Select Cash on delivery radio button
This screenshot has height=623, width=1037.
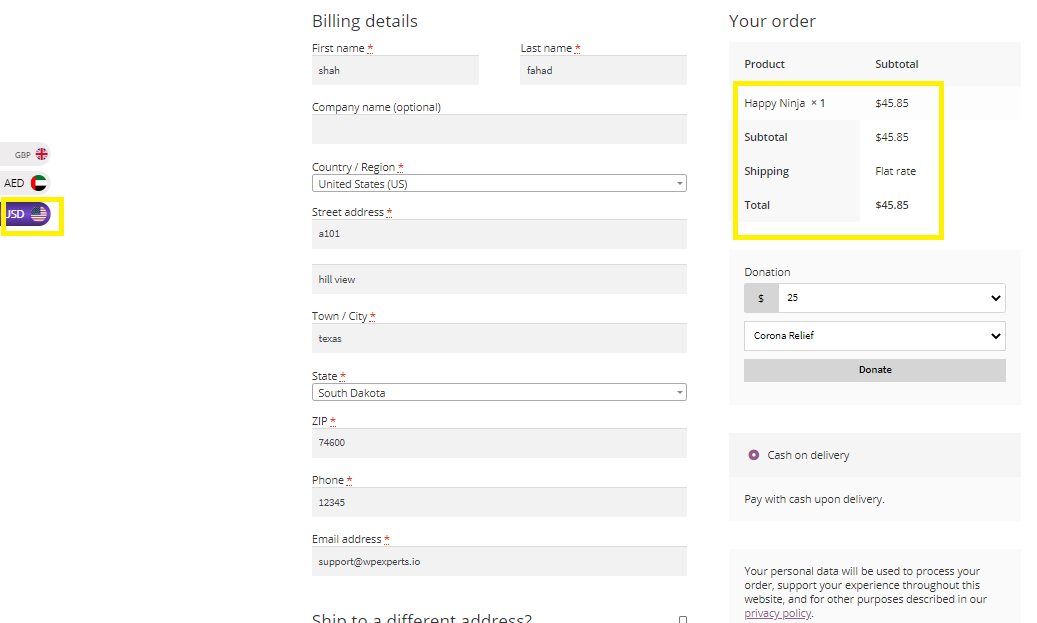click(753, 455)
